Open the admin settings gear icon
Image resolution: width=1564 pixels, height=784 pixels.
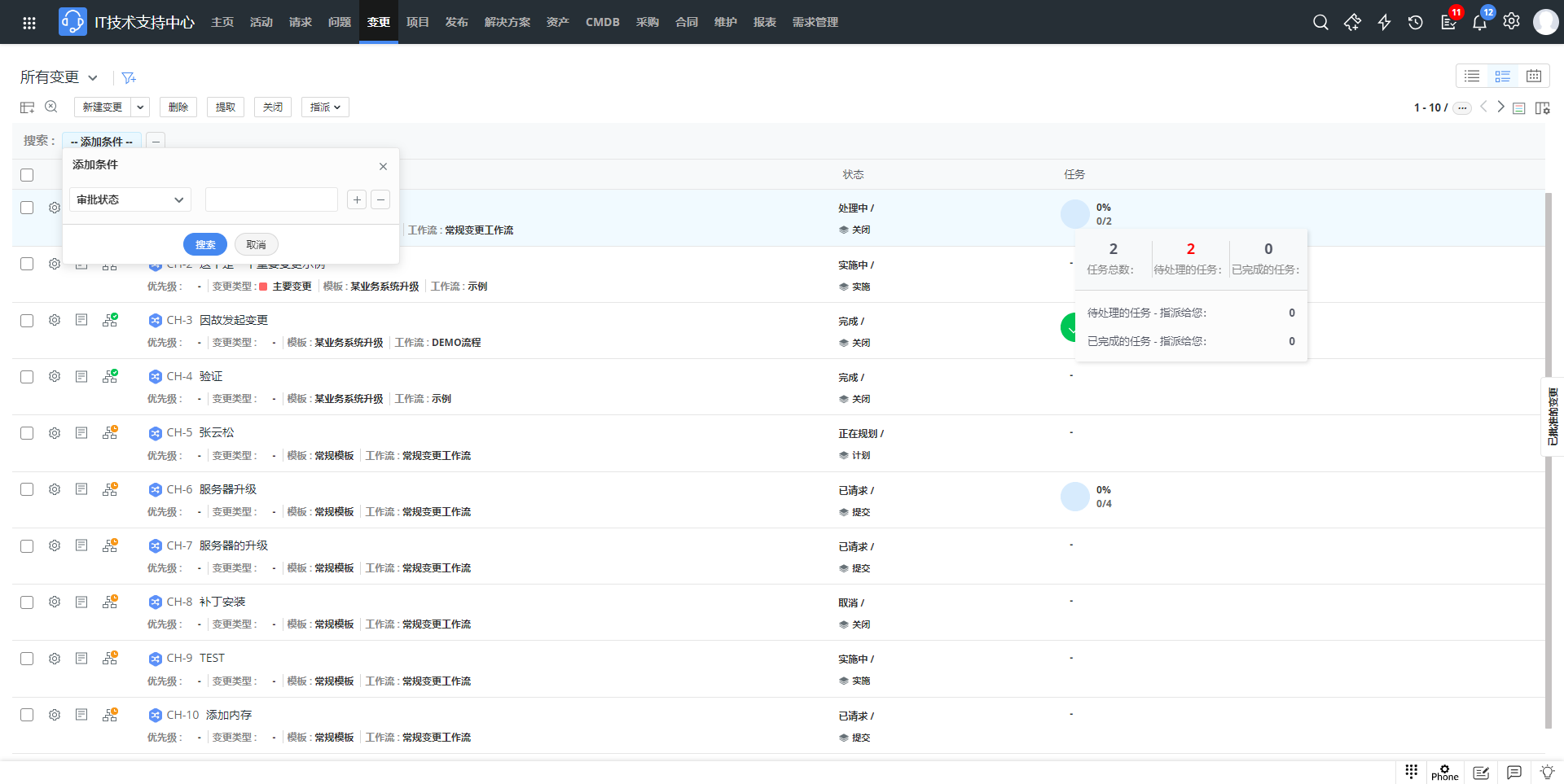[1511, 22]
